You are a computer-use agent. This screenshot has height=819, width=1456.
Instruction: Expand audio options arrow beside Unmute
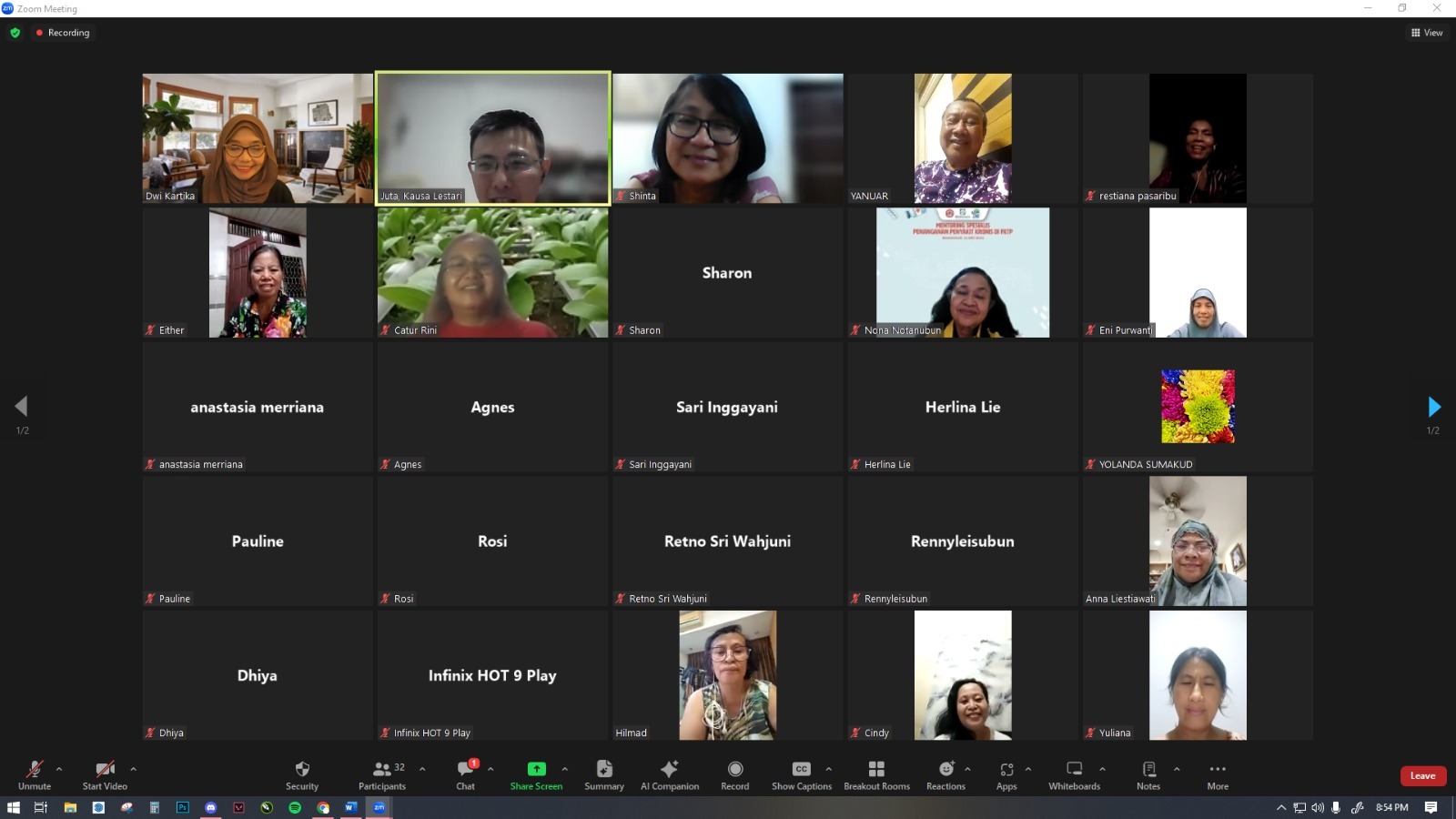59,769
